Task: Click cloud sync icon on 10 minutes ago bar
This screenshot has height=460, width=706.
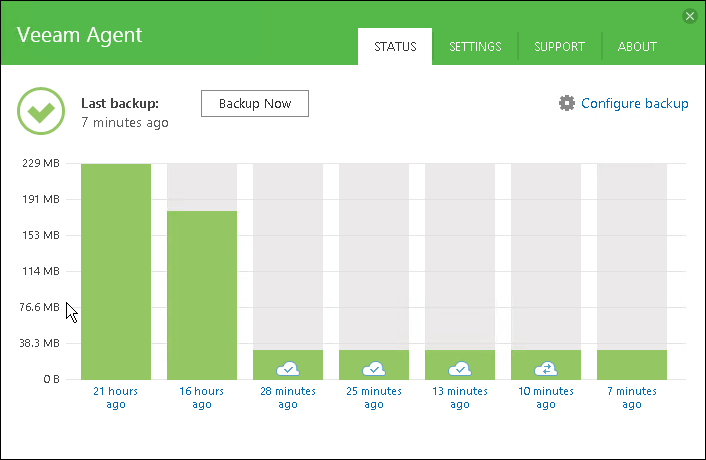Action: tap(546, 368)
